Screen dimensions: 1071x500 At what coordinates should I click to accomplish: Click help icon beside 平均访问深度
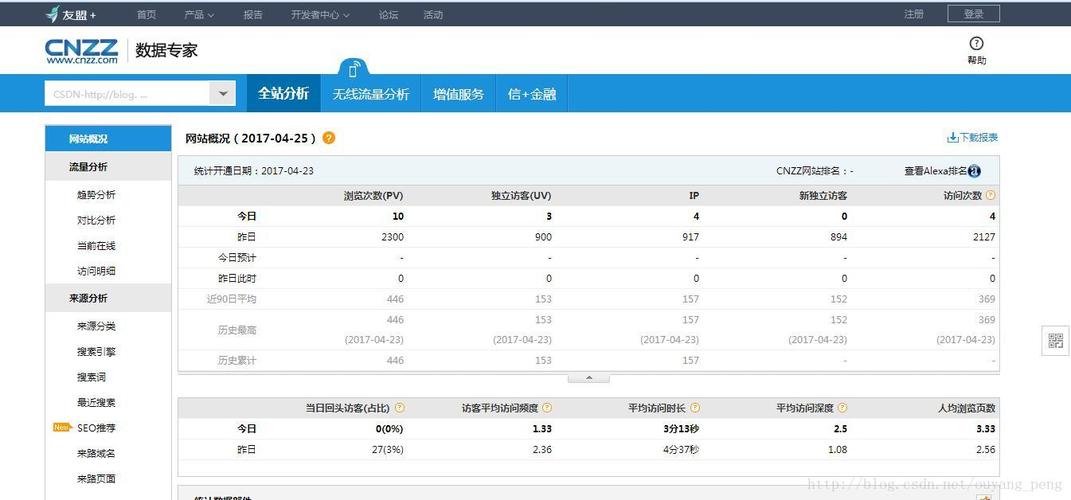click(842, 408)
